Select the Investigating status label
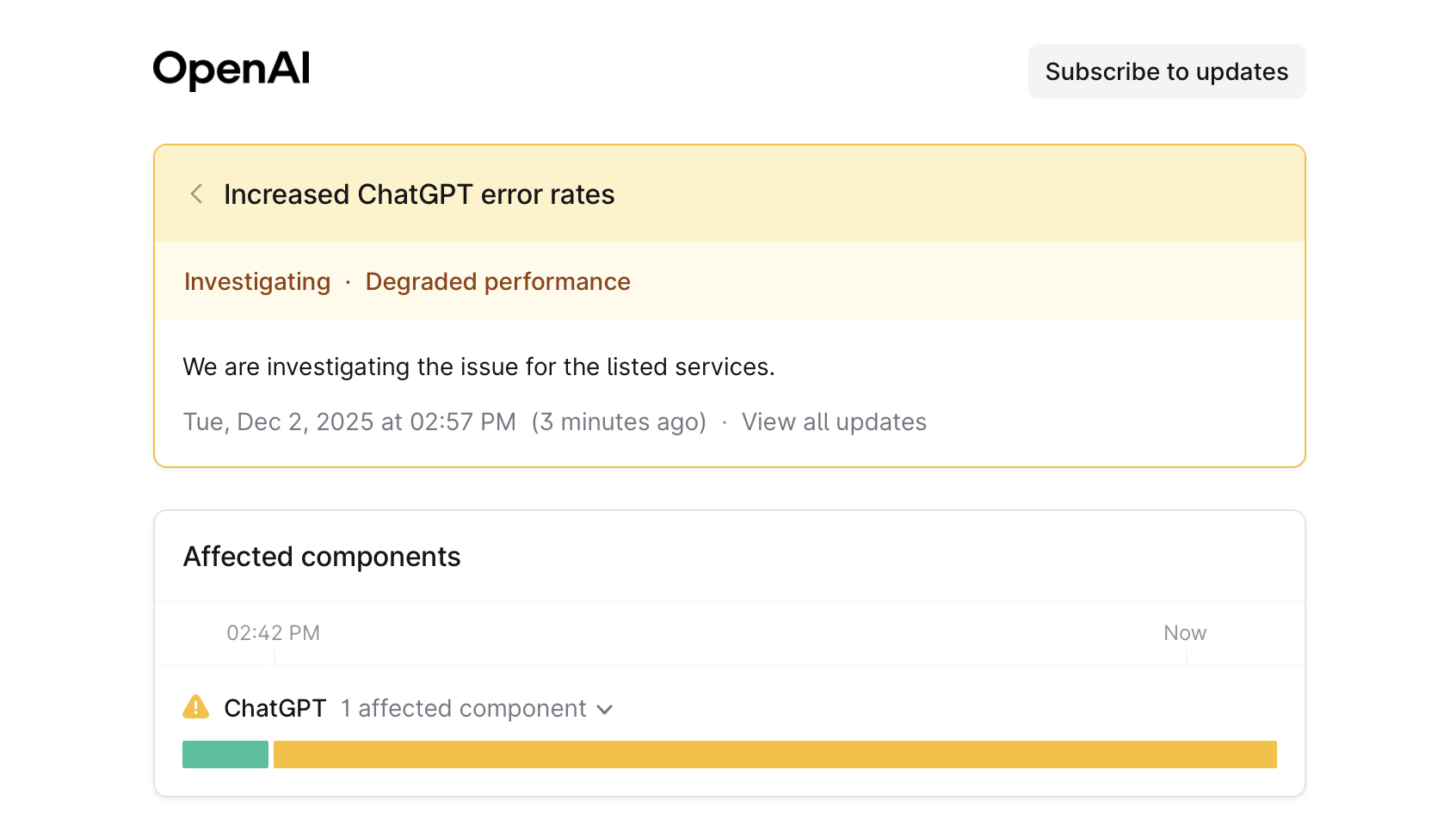 pos(256,281)
